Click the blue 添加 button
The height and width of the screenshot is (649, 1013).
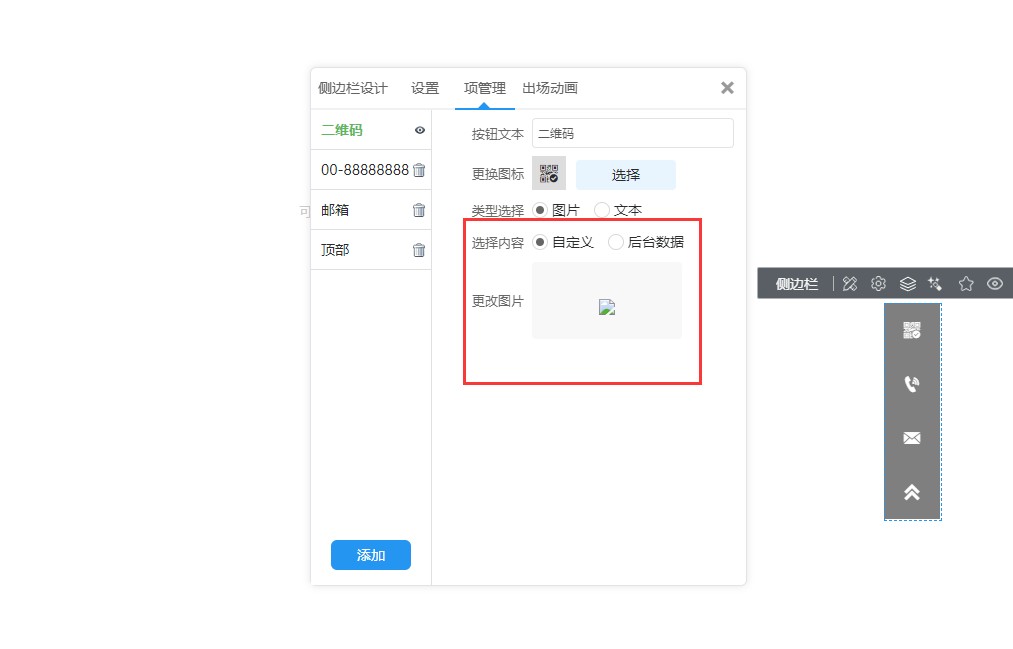[370, 555]
